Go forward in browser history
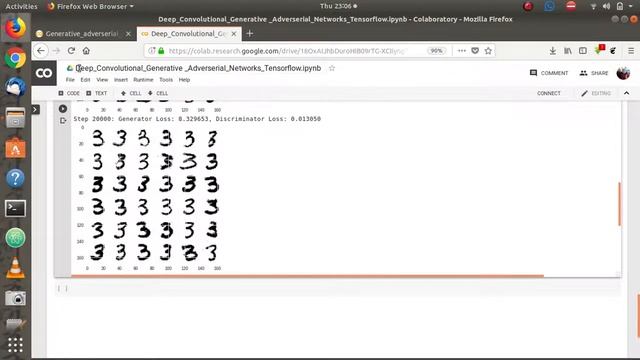 click(56, 51)
